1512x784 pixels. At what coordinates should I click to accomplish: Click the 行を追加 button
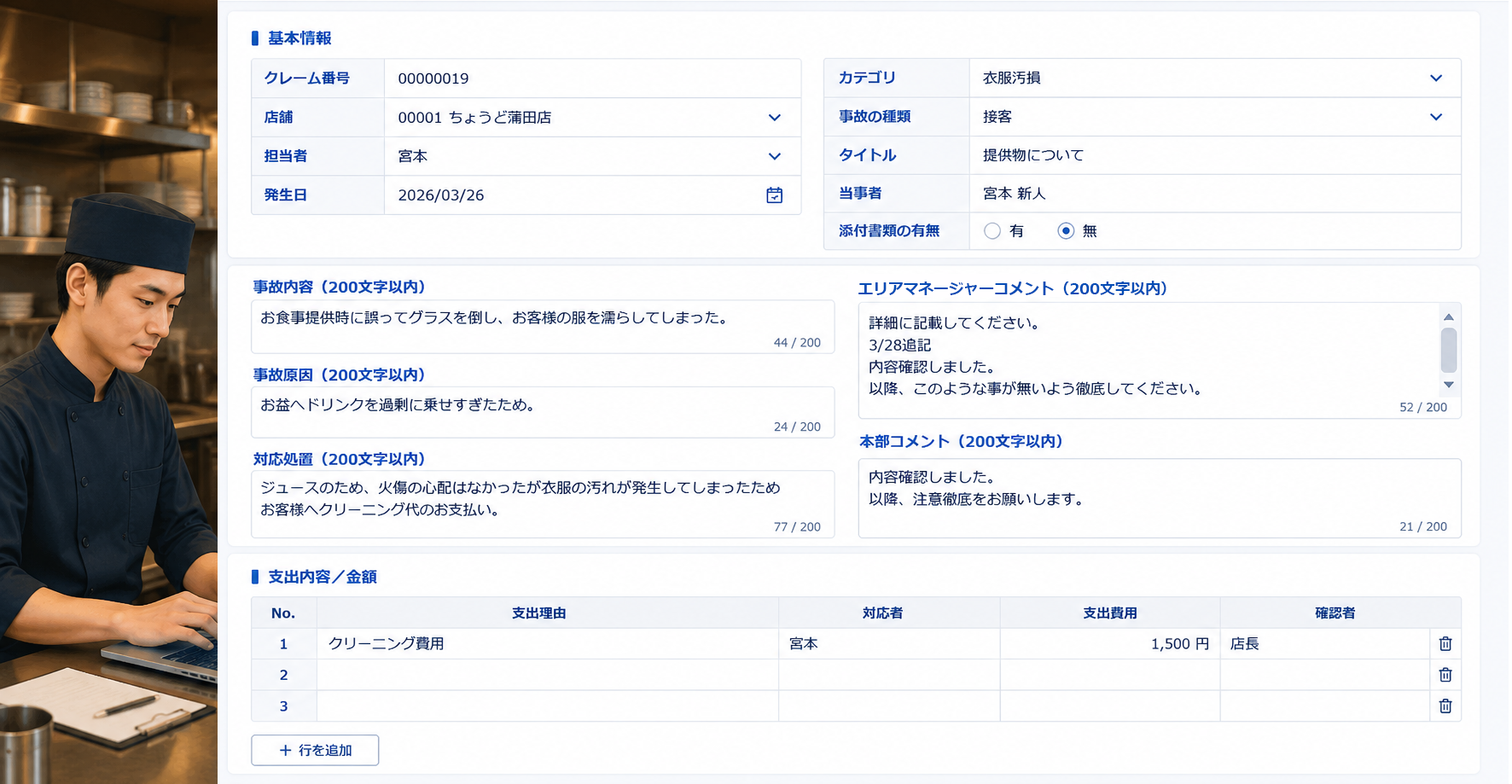pyautogui.click(x=315, y=750)
